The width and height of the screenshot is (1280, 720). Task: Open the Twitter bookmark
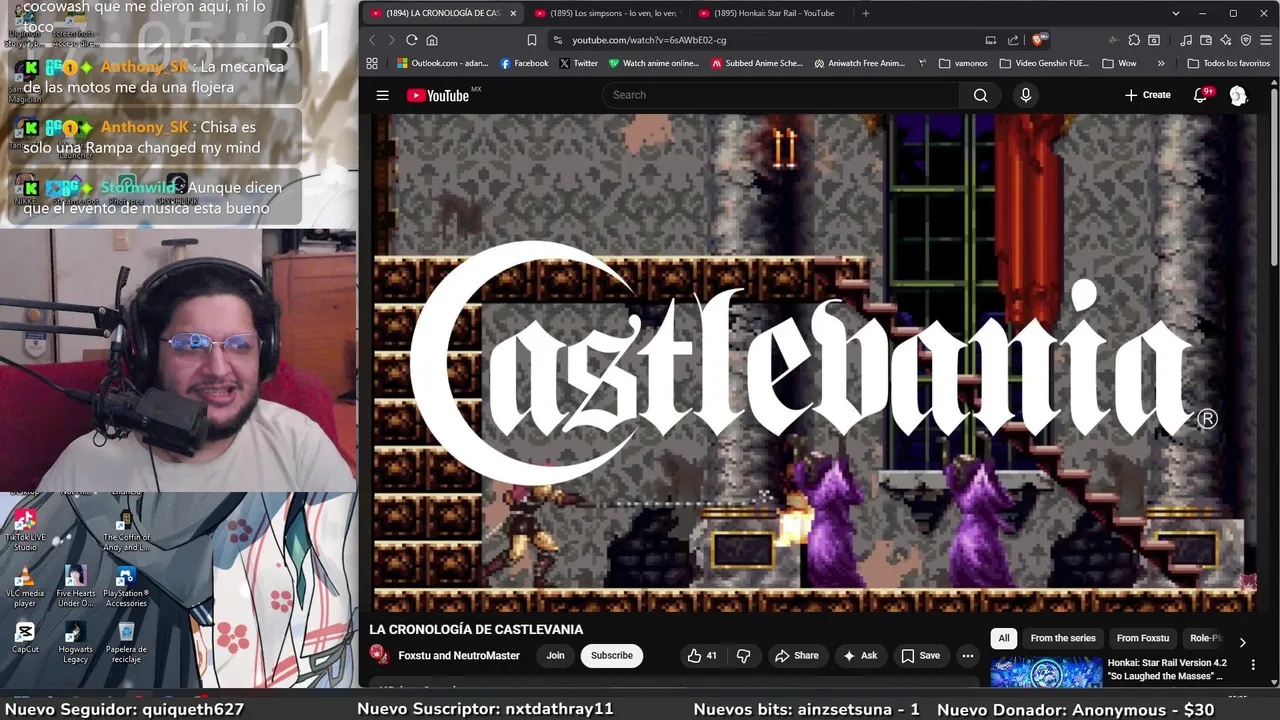pos(578,63)
